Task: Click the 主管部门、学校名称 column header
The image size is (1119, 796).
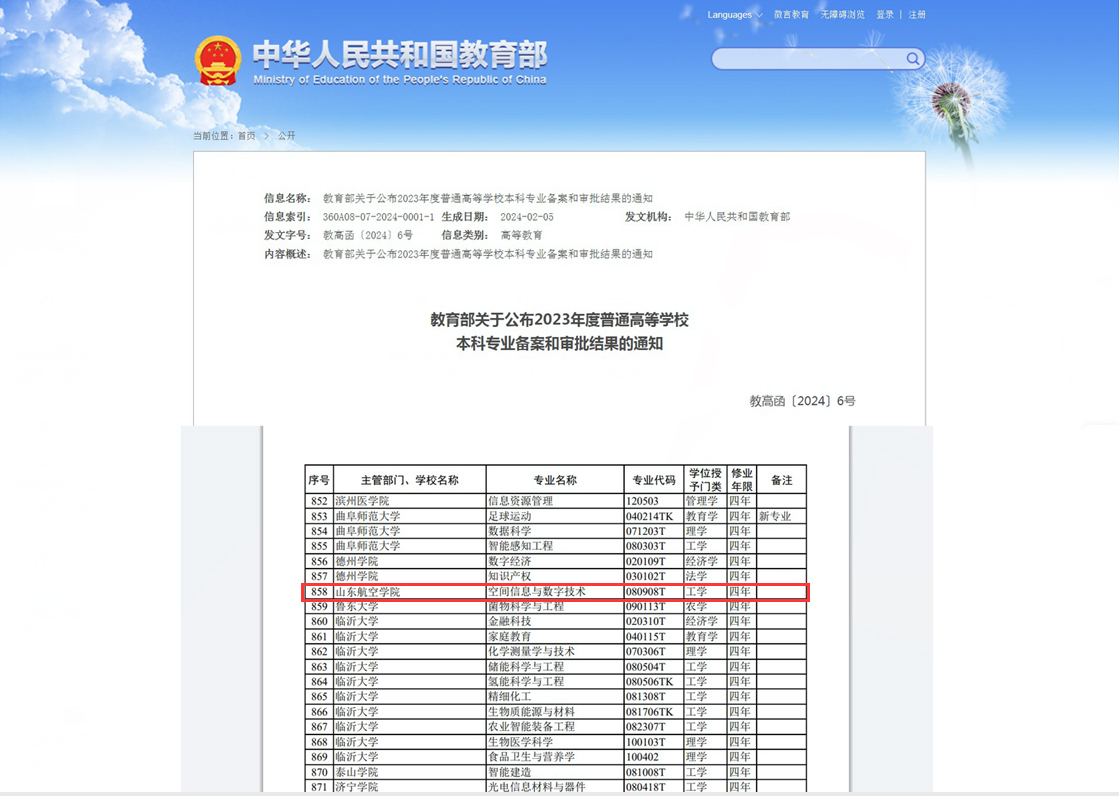Action: click(410, 480)
